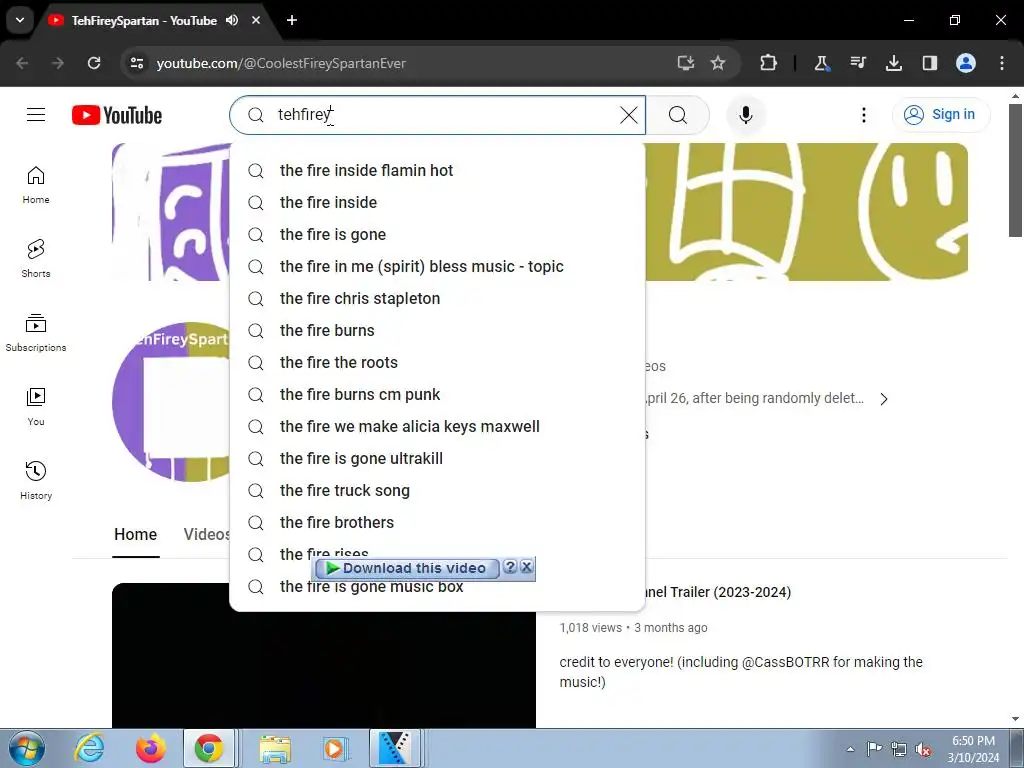Screen dimensions: 1024x768
Task: Clear the search box with X
Action: tap(628, 115)
